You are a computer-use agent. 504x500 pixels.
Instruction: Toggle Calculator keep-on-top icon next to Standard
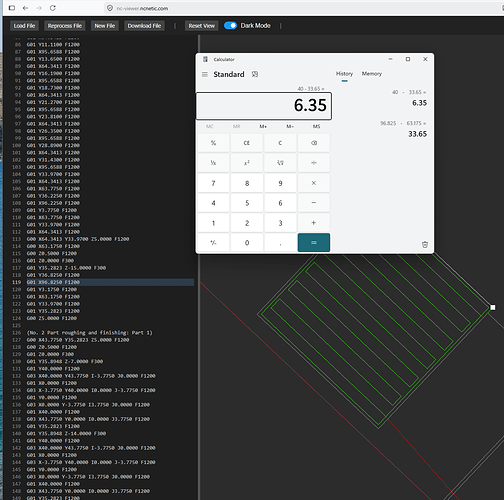pyautogui.click(x=255, y=74)
